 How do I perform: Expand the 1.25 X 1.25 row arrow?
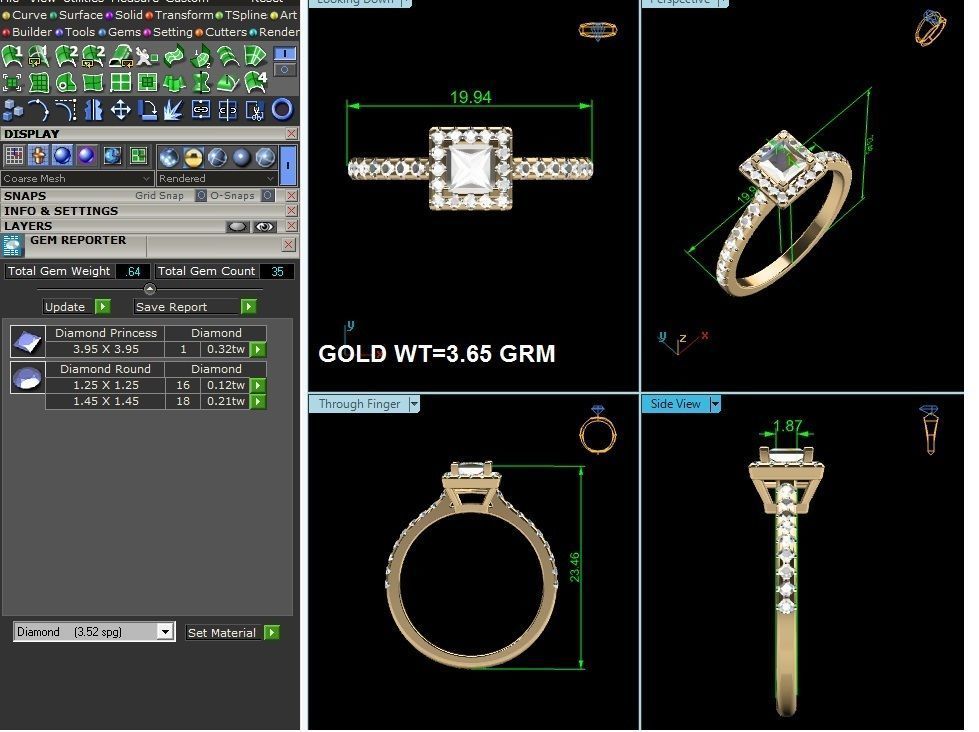coord(258,385)
